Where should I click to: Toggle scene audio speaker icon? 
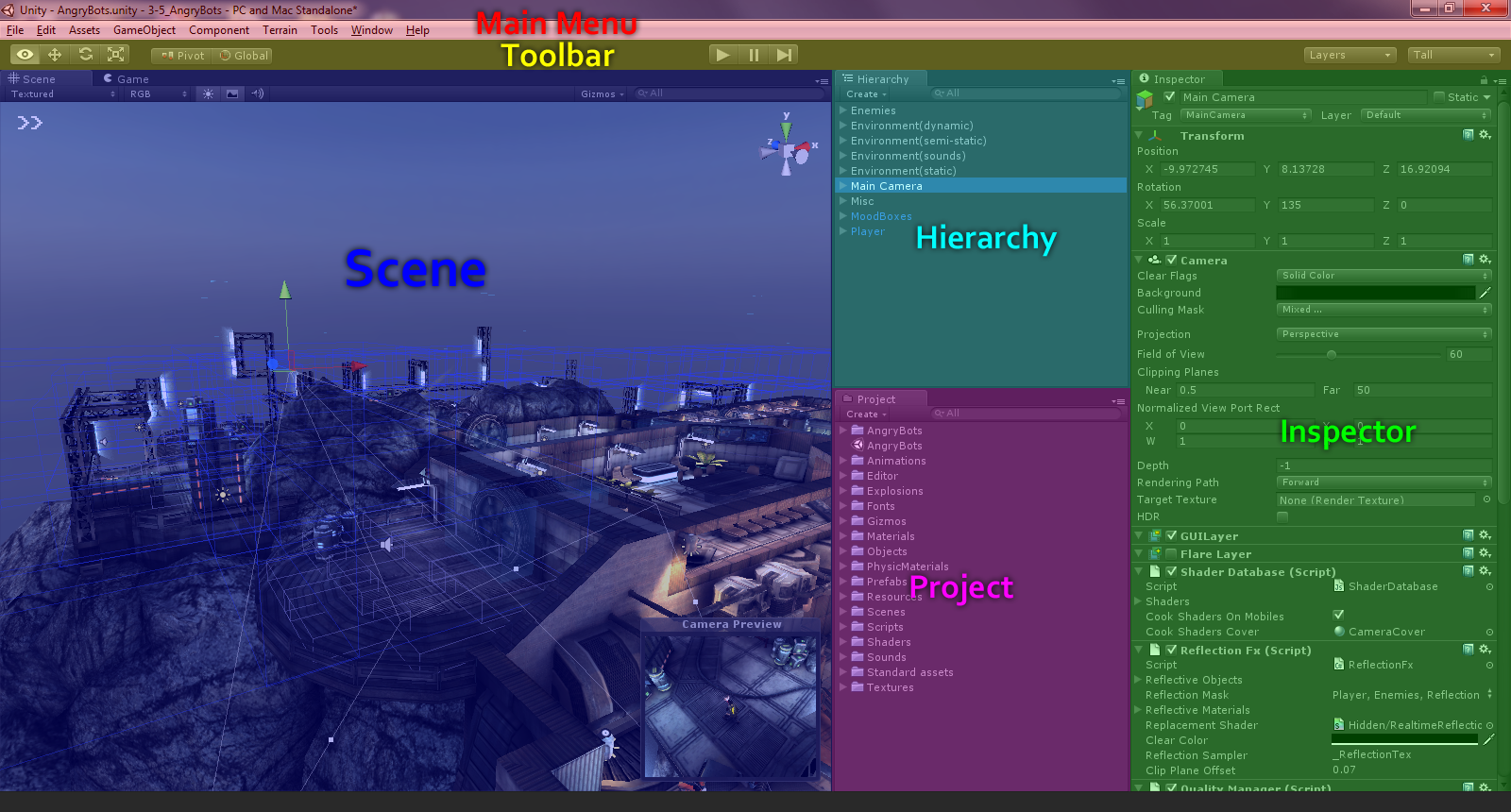257,94
